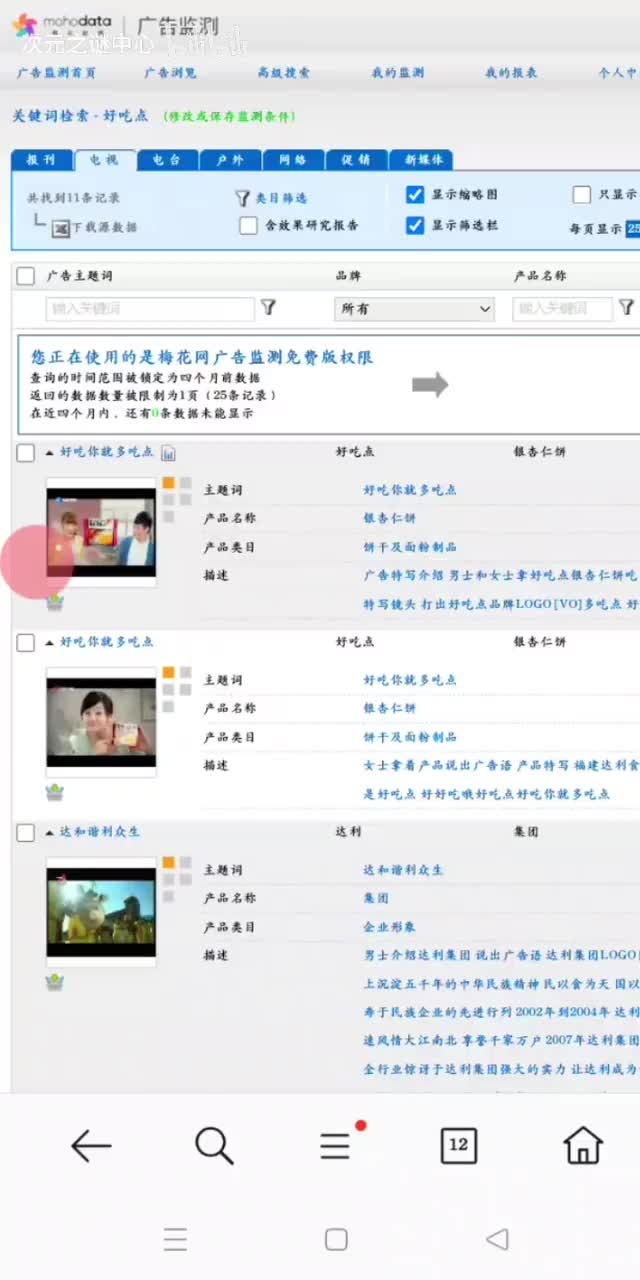Tick the select-all checkbox in 广告主题词 header
Image resolution: width=640 pixels, height=1280 pixels.
[x=26, y=276]
